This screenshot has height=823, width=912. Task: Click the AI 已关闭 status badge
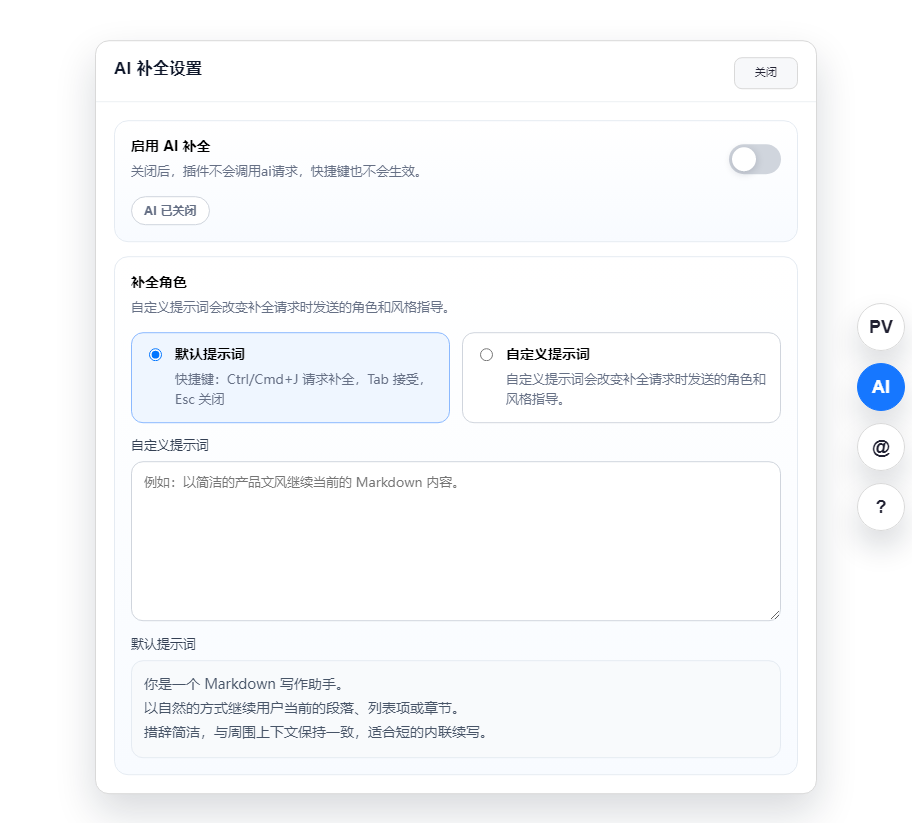(x=170, y=211)
